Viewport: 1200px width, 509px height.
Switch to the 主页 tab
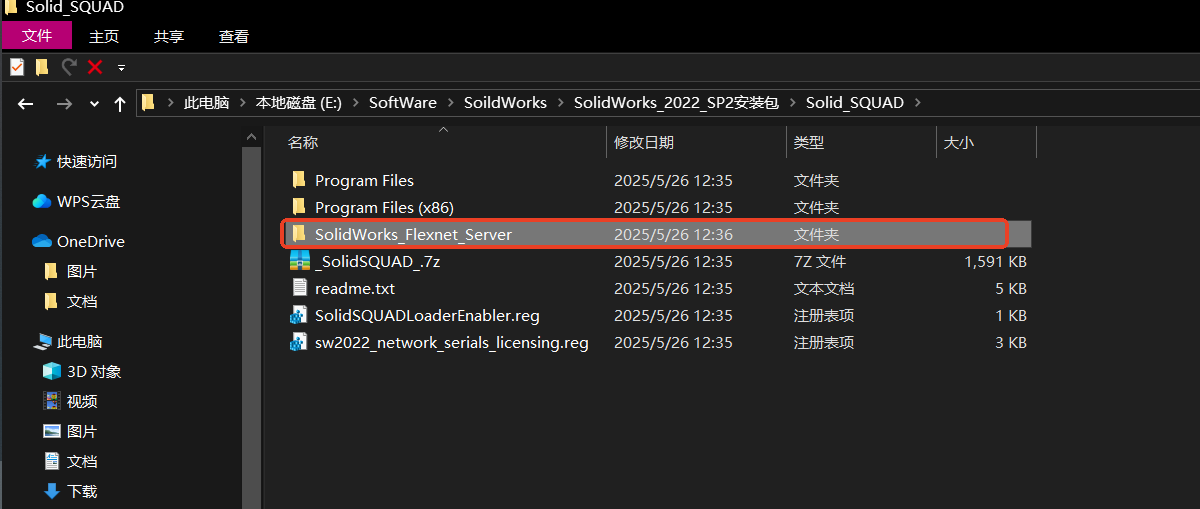click(104, 36)
